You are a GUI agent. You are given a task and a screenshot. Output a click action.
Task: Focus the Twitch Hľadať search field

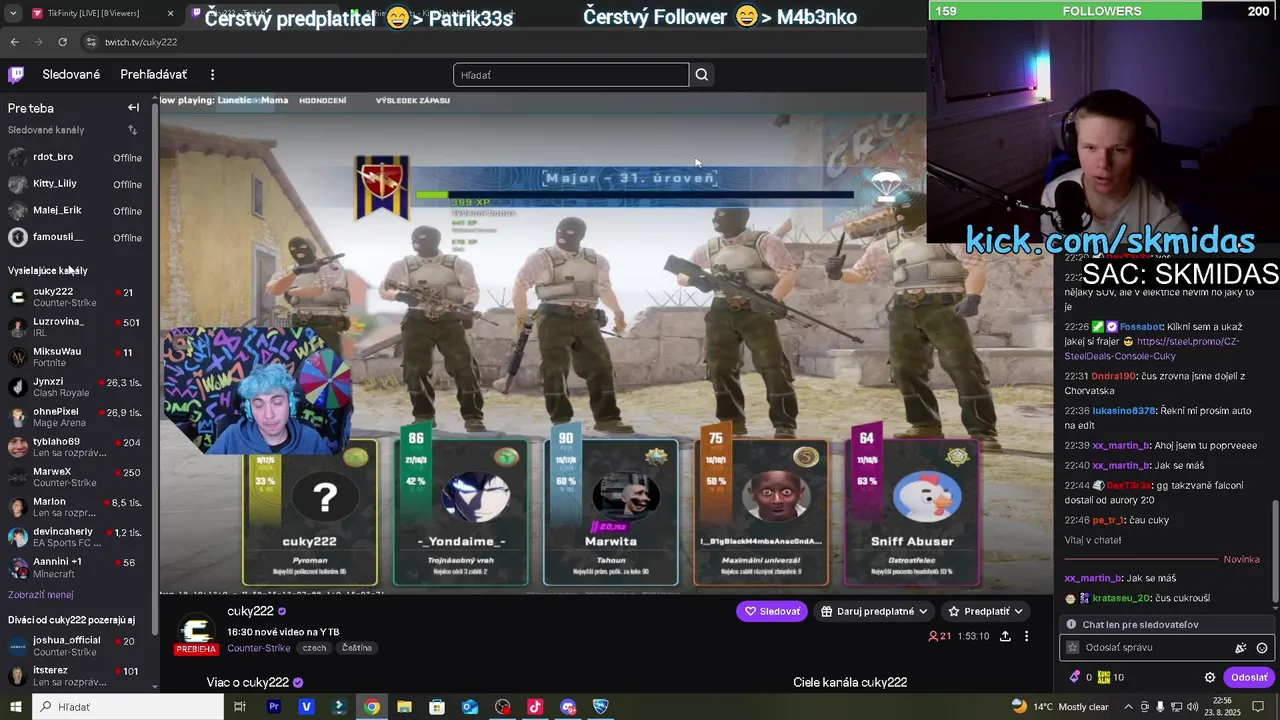tap(571, 75)
